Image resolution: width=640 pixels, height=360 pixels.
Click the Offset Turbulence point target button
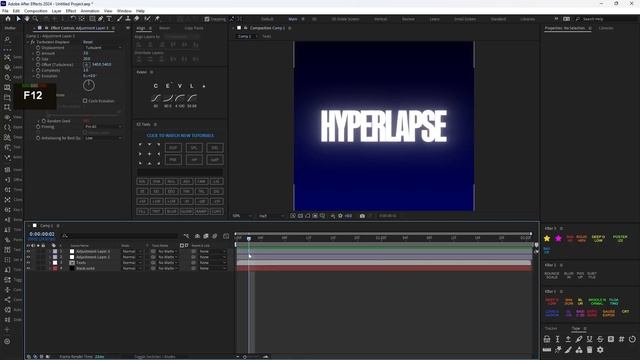point(87,64)
